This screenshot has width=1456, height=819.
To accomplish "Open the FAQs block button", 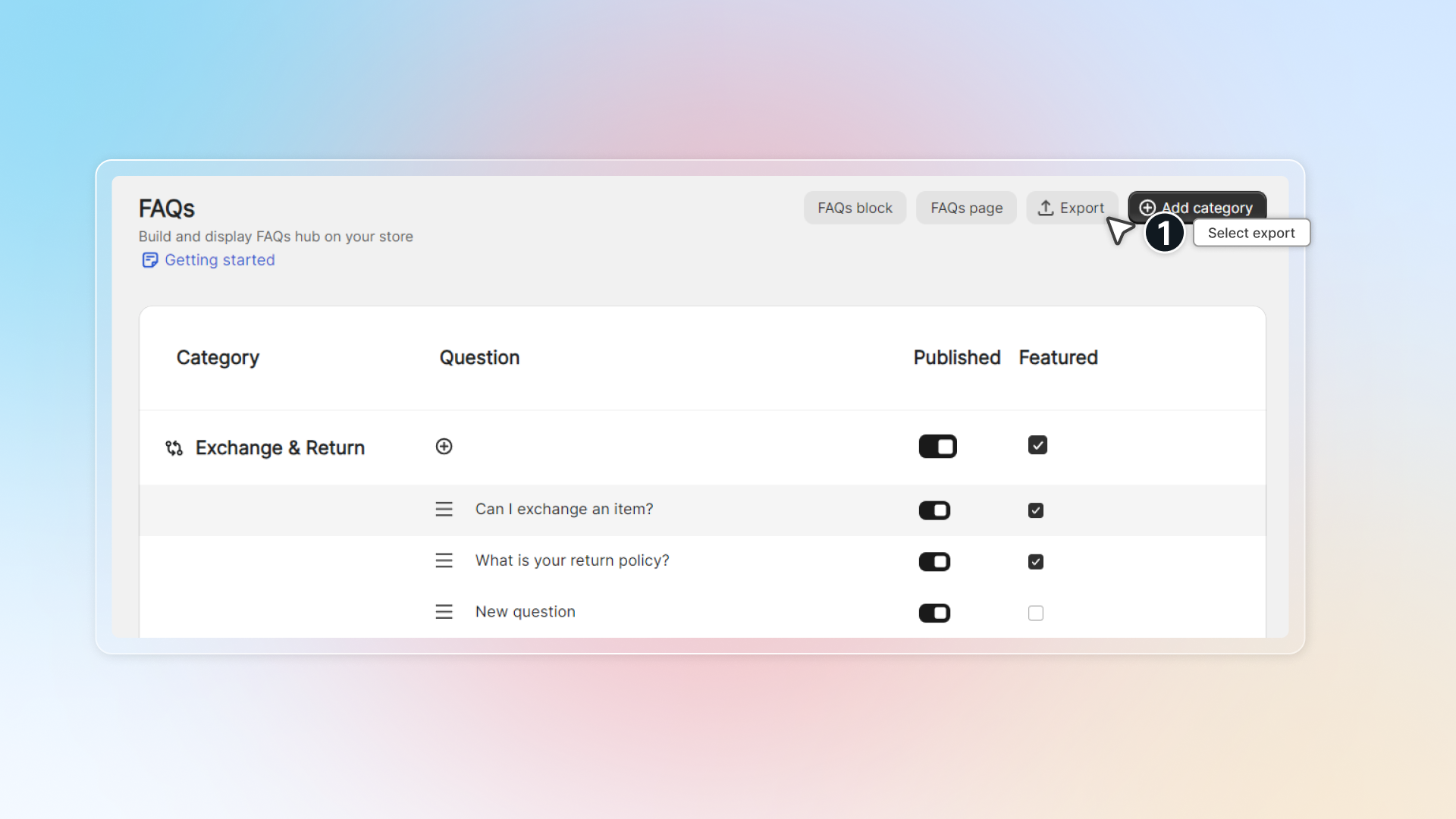I will click(x=855, y=208).
